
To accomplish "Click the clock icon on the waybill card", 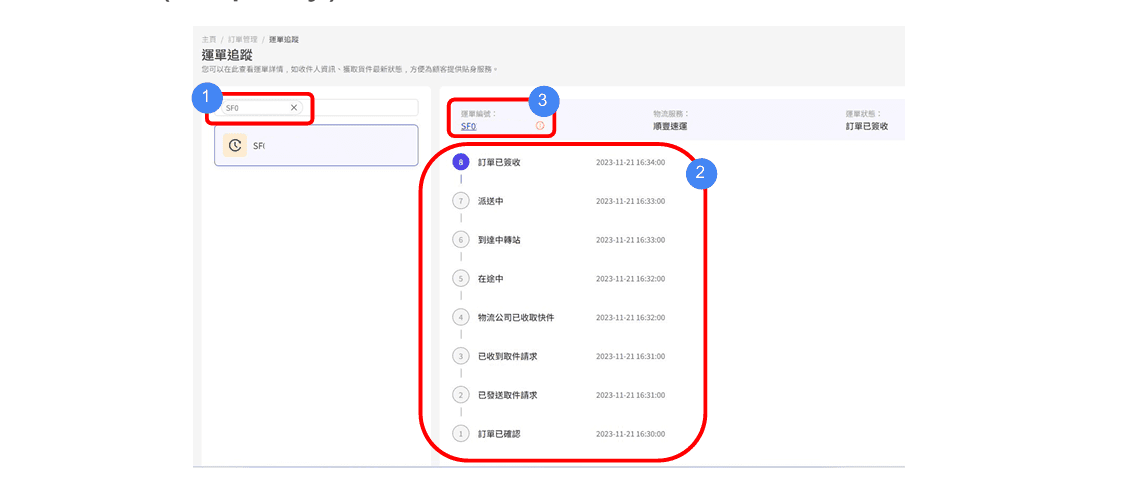I will (x=235, y=146).
